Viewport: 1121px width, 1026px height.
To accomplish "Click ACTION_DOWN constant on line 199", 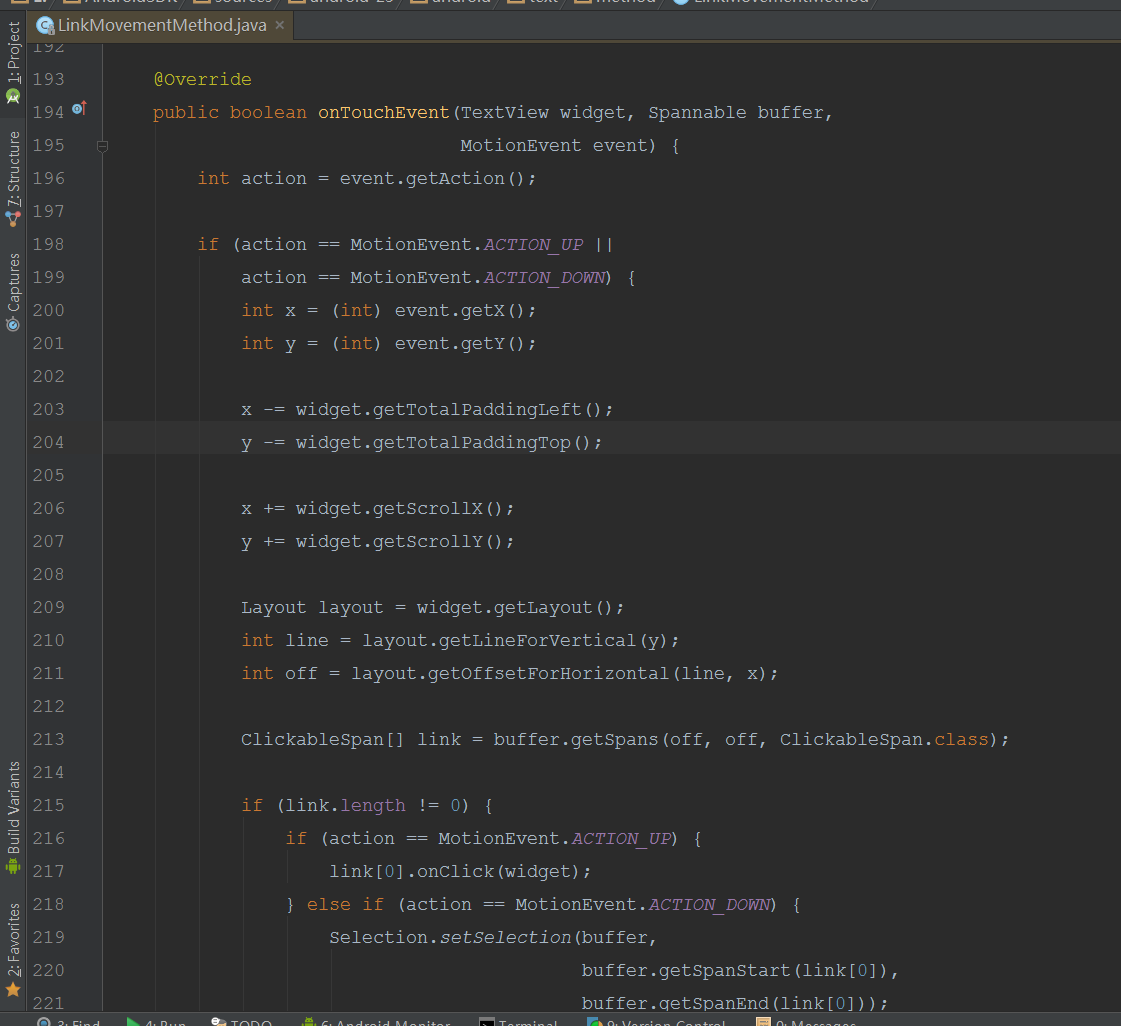I will tap(544, 277).
